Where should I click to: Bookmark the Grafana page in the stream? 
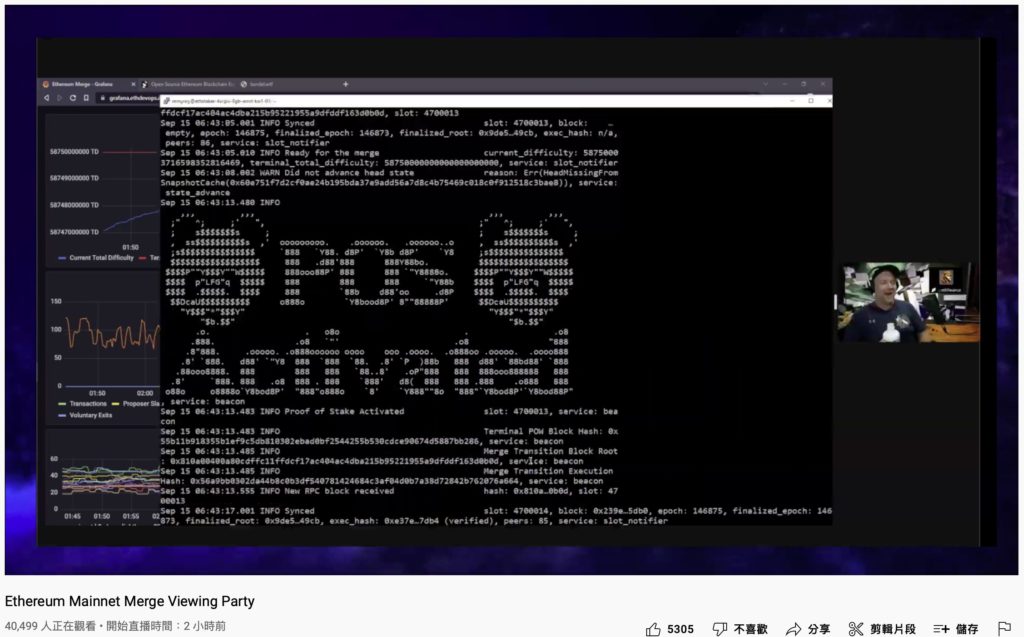pyautogui.click(x=86, y=98)
